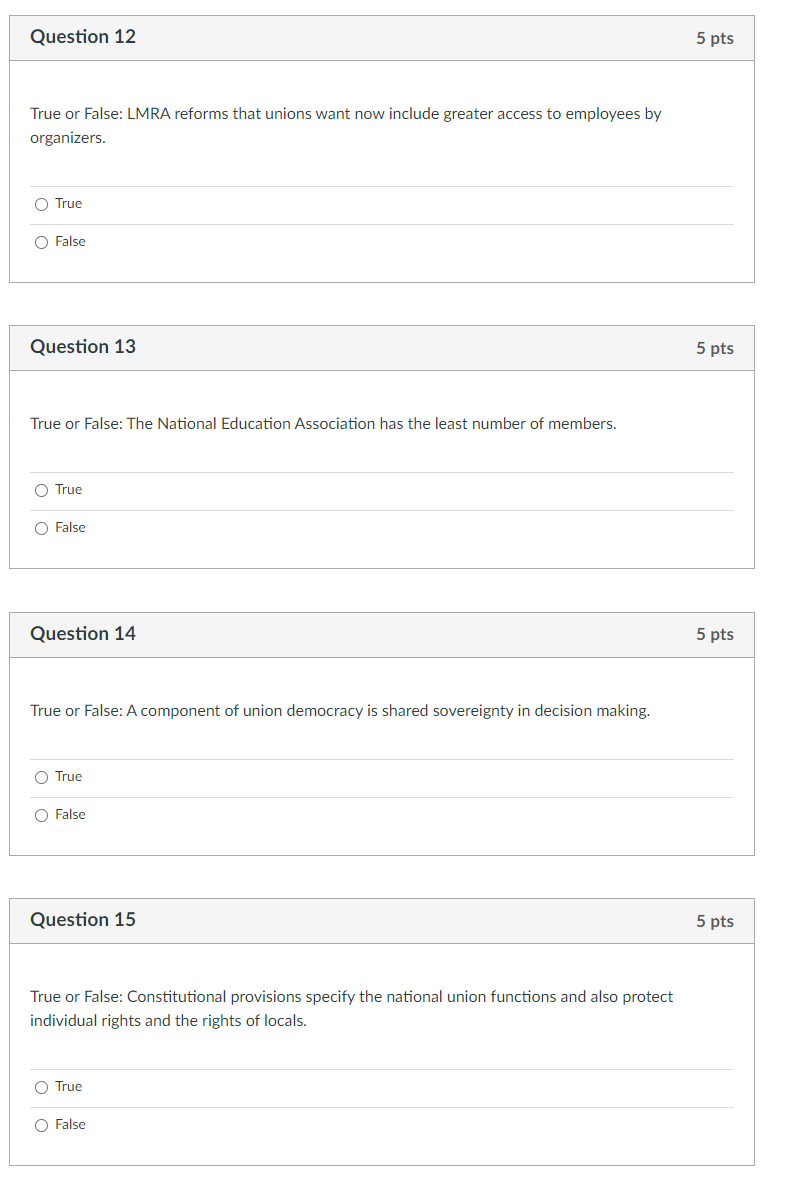Click the Question 13 header
This screenshot has height=1195, width=810.
tap(84, 347)
